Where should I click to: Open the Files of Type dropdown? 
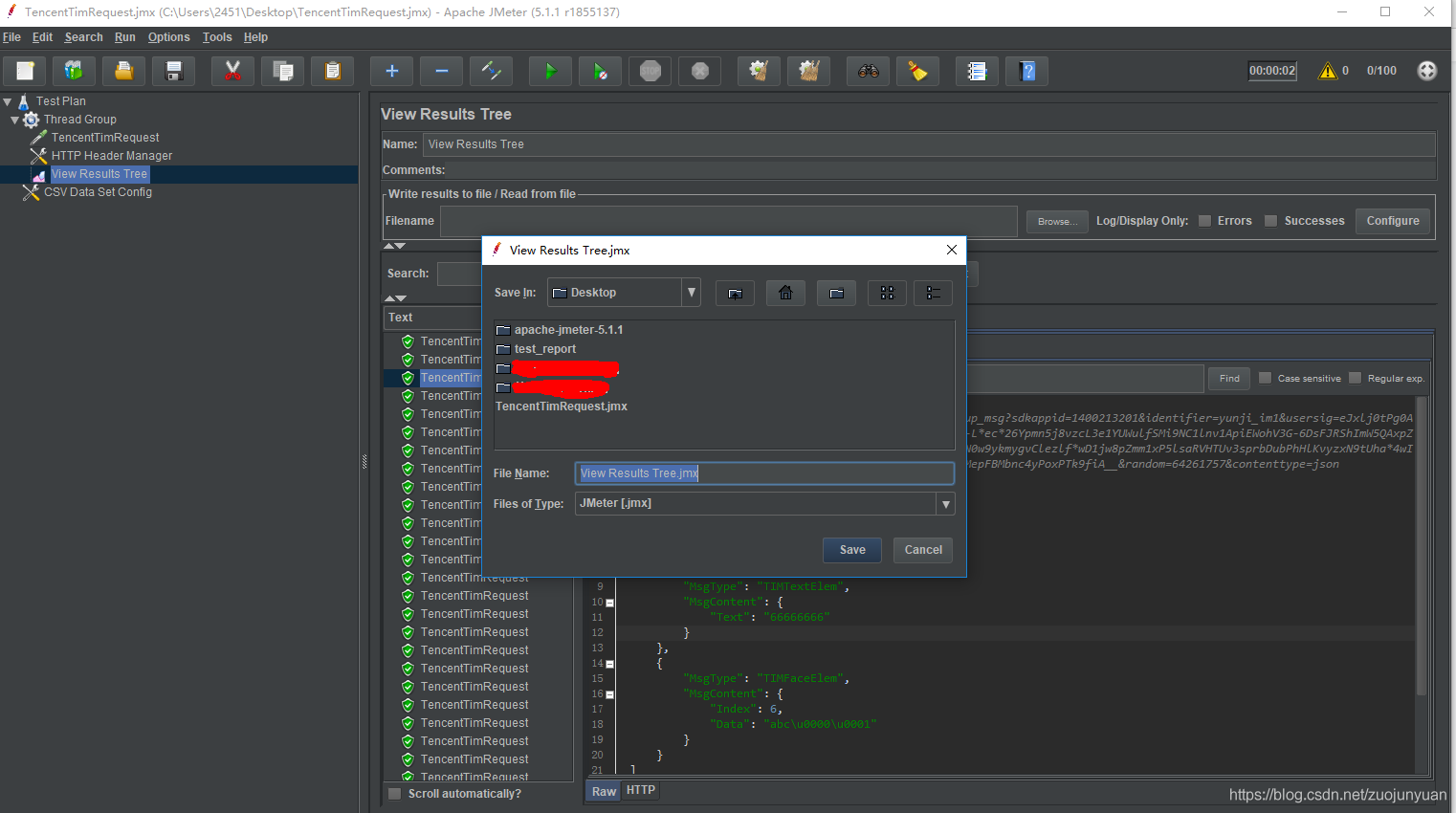tap(946, 504)
